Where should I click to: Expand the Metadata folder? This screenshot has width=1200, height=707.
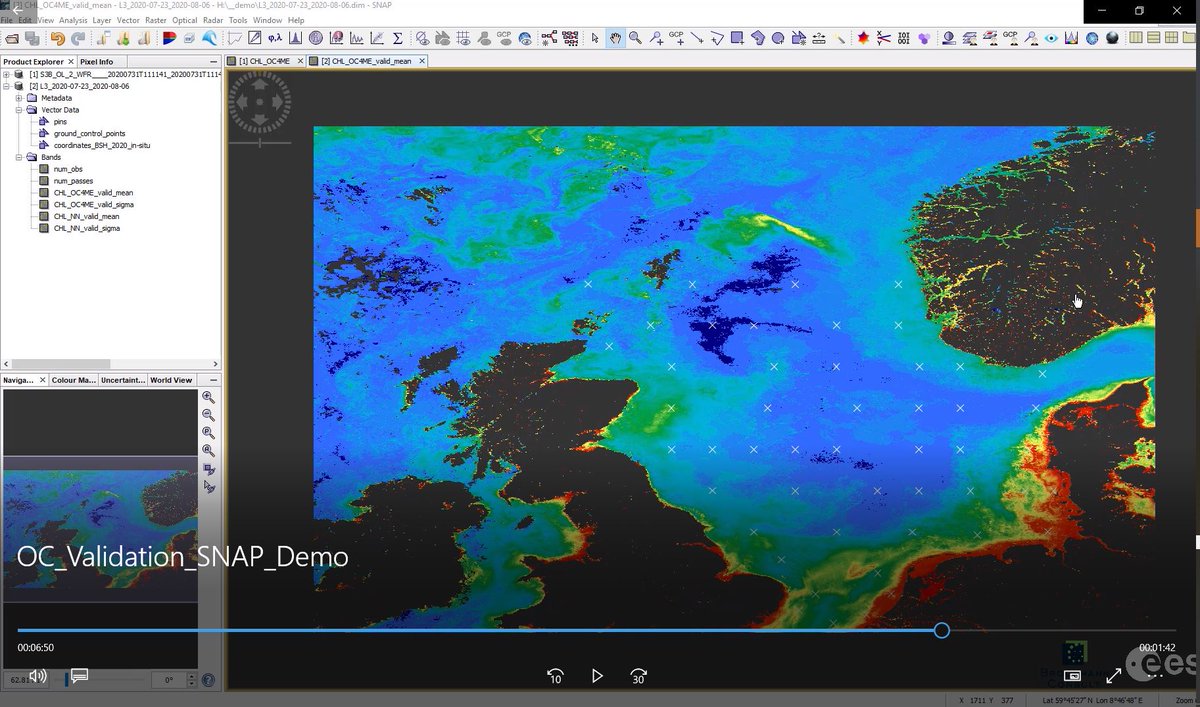(18, 98)
